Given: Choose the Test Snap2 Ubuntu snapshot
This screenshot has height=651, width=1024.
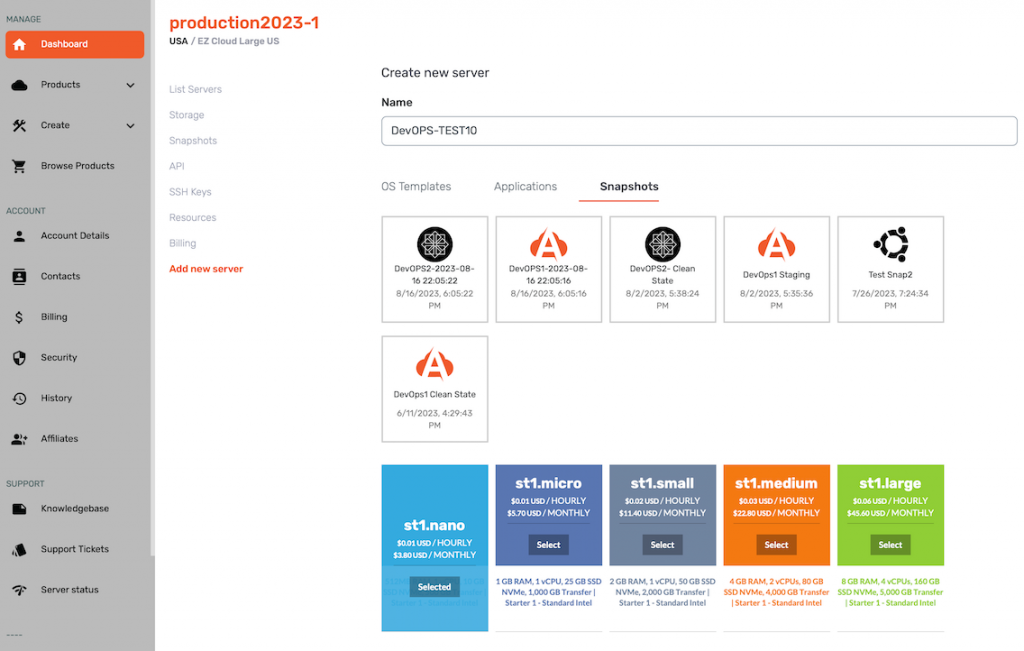Looking at the screenshot, I should coord(890,268).
